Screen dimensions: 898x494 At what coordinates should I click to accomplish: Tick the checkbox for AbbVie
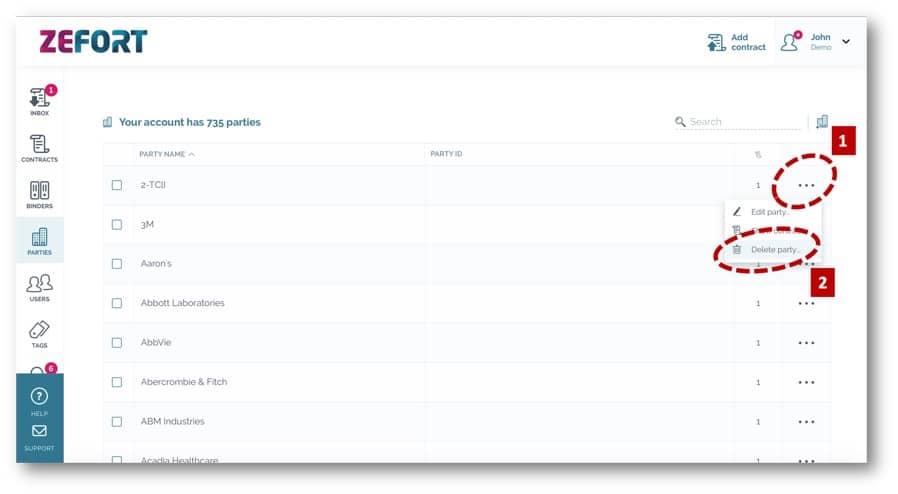tap(117, 343)
